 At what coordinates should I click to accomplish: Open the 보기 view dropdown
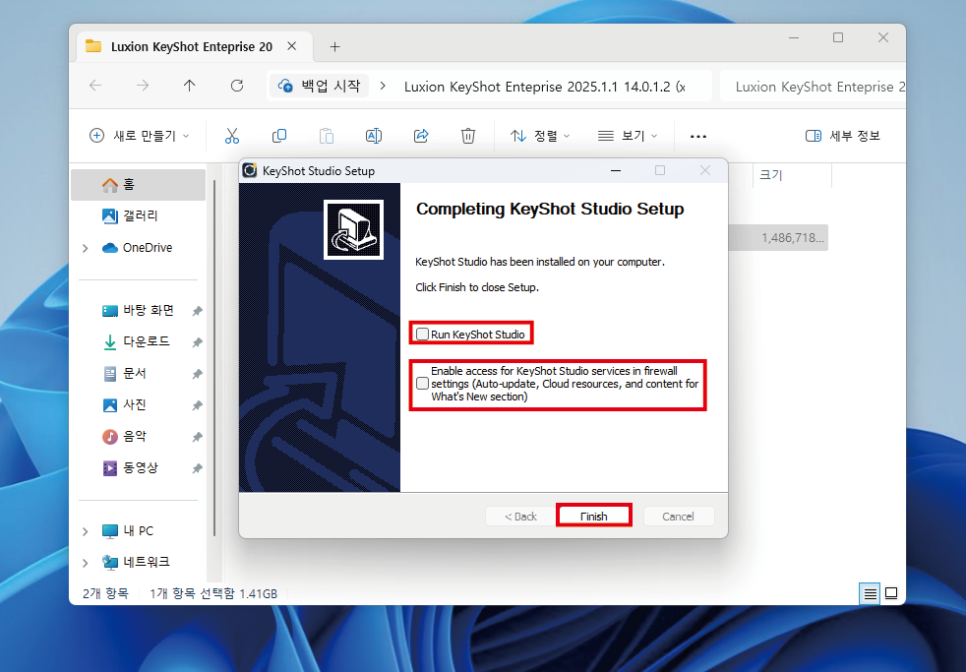[628, 136]
